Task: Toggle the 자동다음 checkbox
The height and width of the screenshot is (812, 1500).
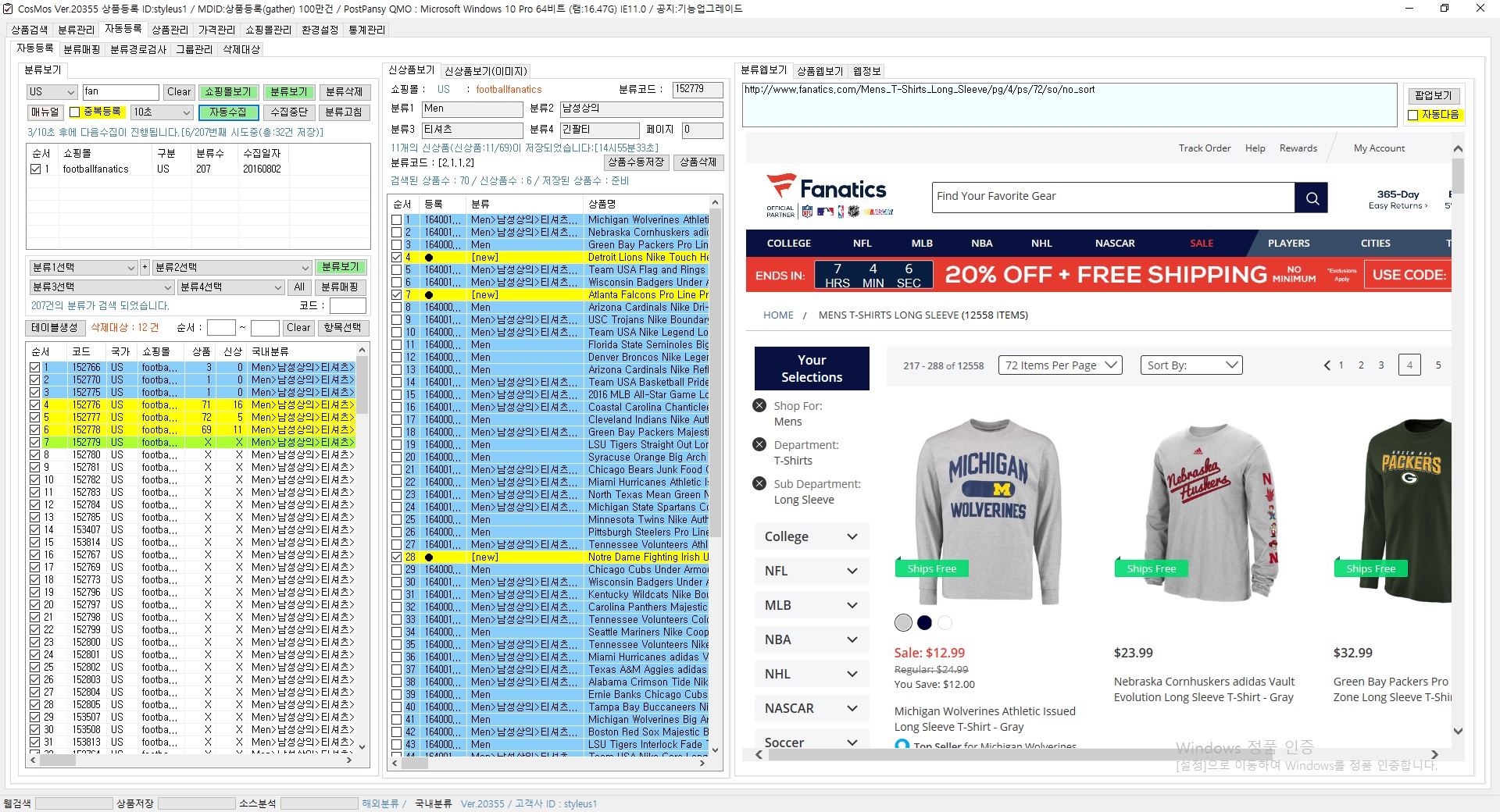Action: pos(1412,115)
